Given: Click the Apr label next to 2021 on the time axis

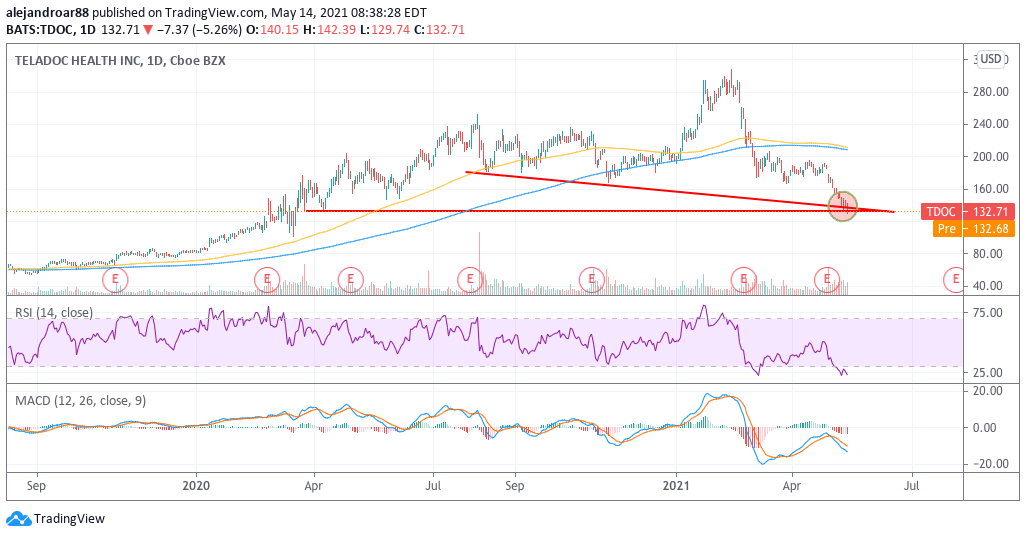Looking at the screenshot, I should [792, 486].
